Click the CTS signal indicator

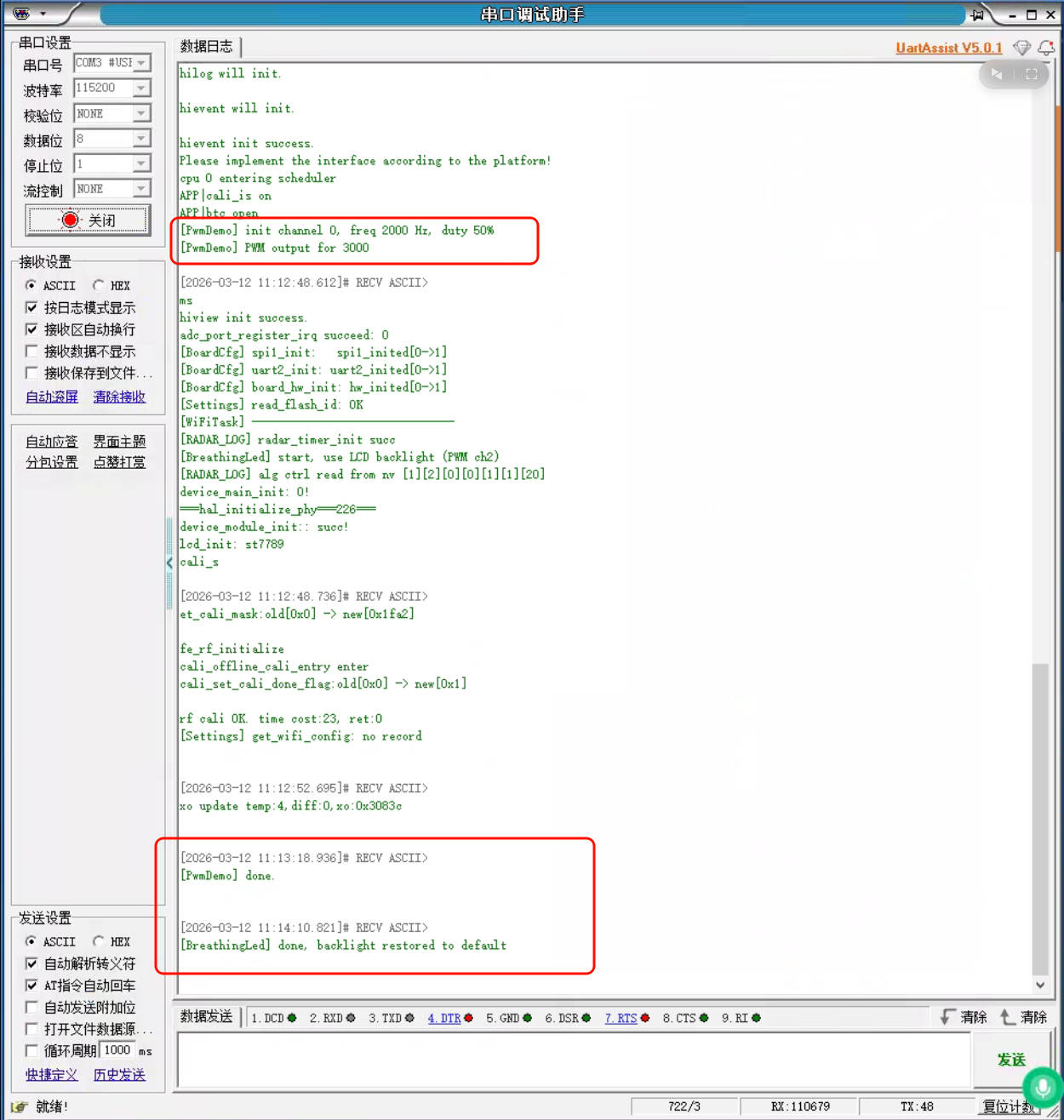[703, 1018]
